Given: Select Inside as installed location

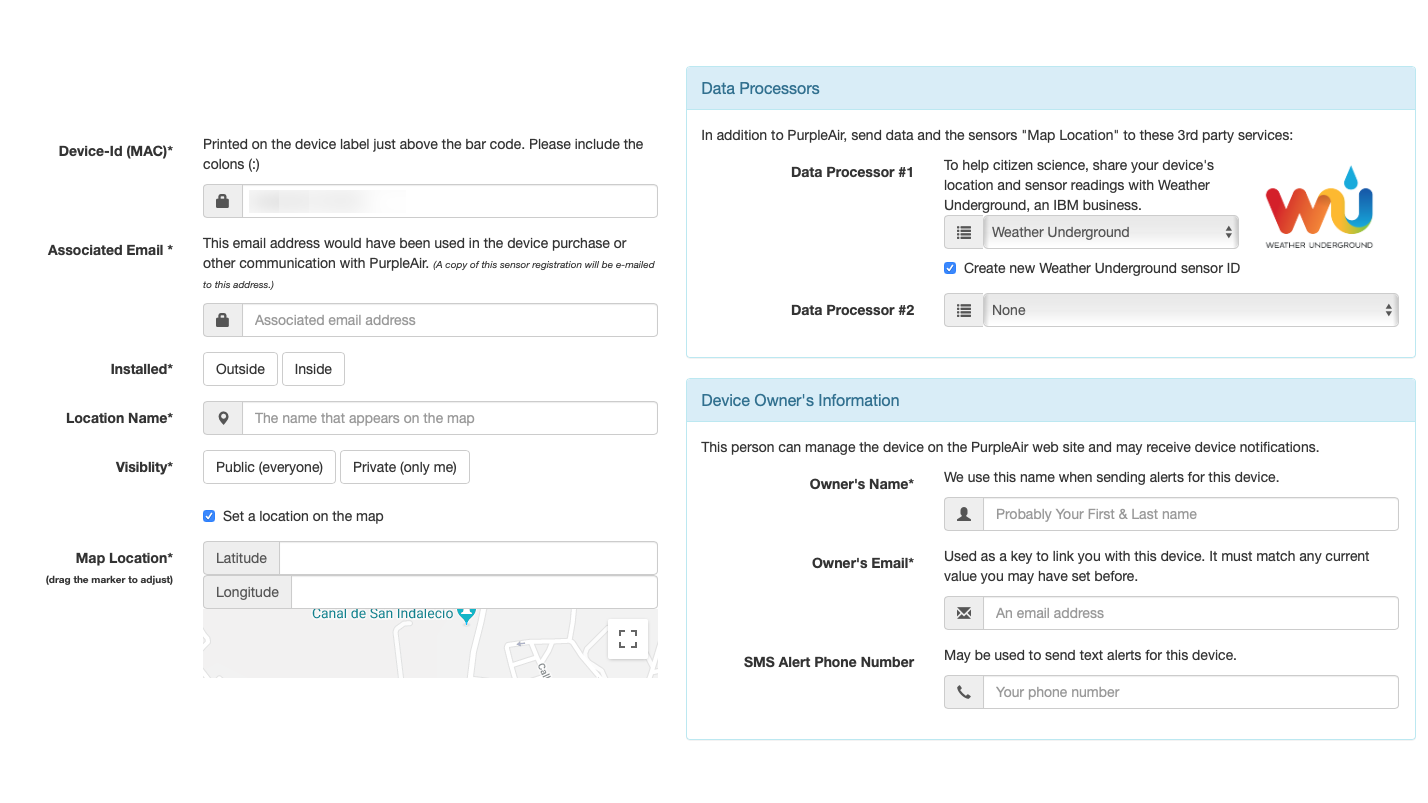Looking at the screenshot, I should tap(313, 369).
